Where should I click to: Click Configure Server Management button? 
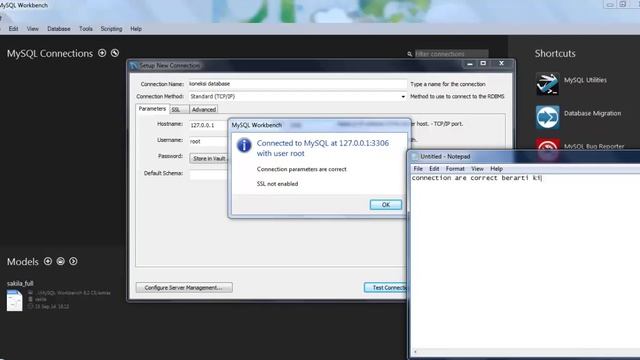(x=184, y=288)
